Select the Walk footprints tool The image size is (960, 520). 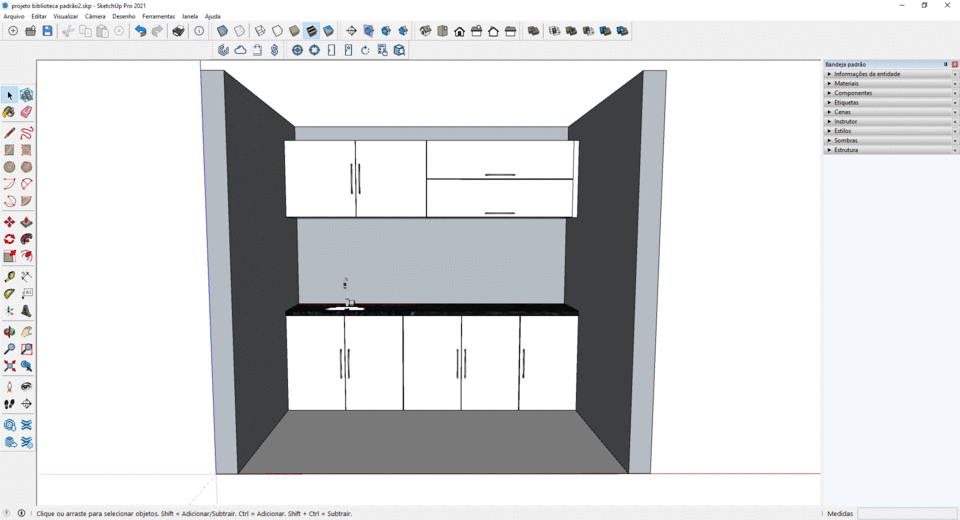(9, 404)
